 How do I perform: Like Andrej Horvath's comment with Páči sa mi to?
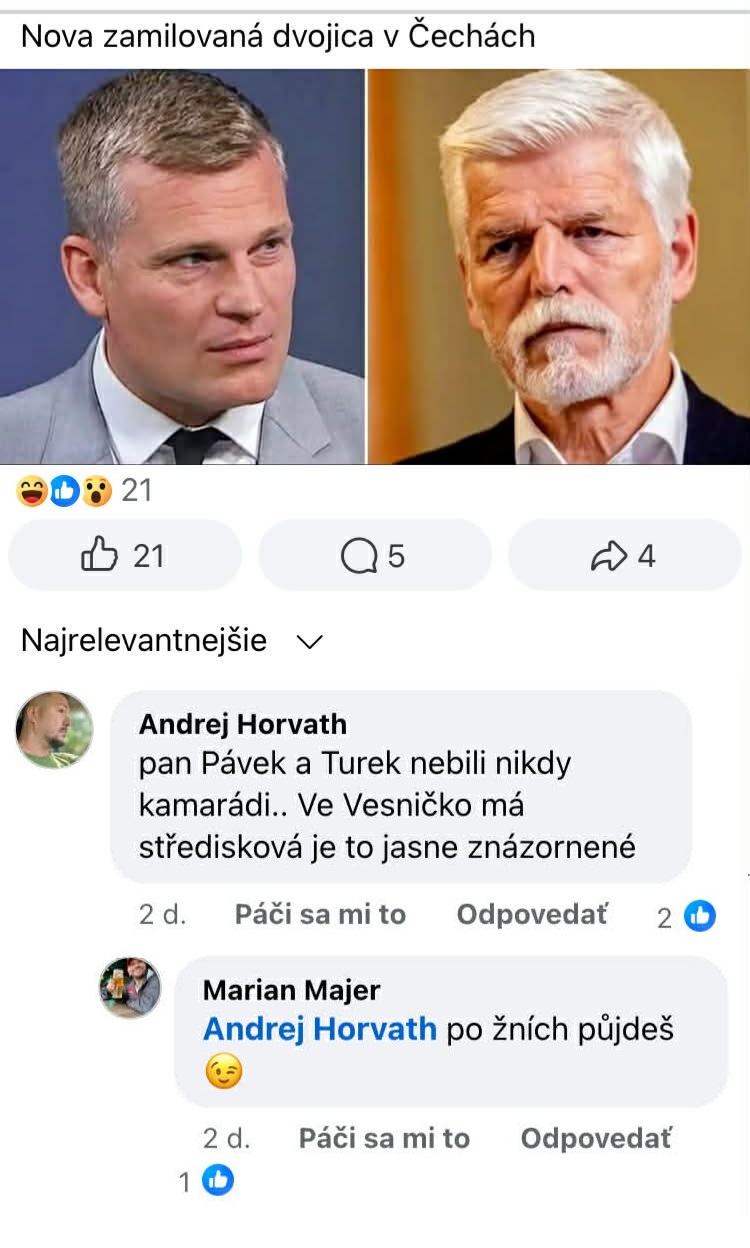(320, 914)
